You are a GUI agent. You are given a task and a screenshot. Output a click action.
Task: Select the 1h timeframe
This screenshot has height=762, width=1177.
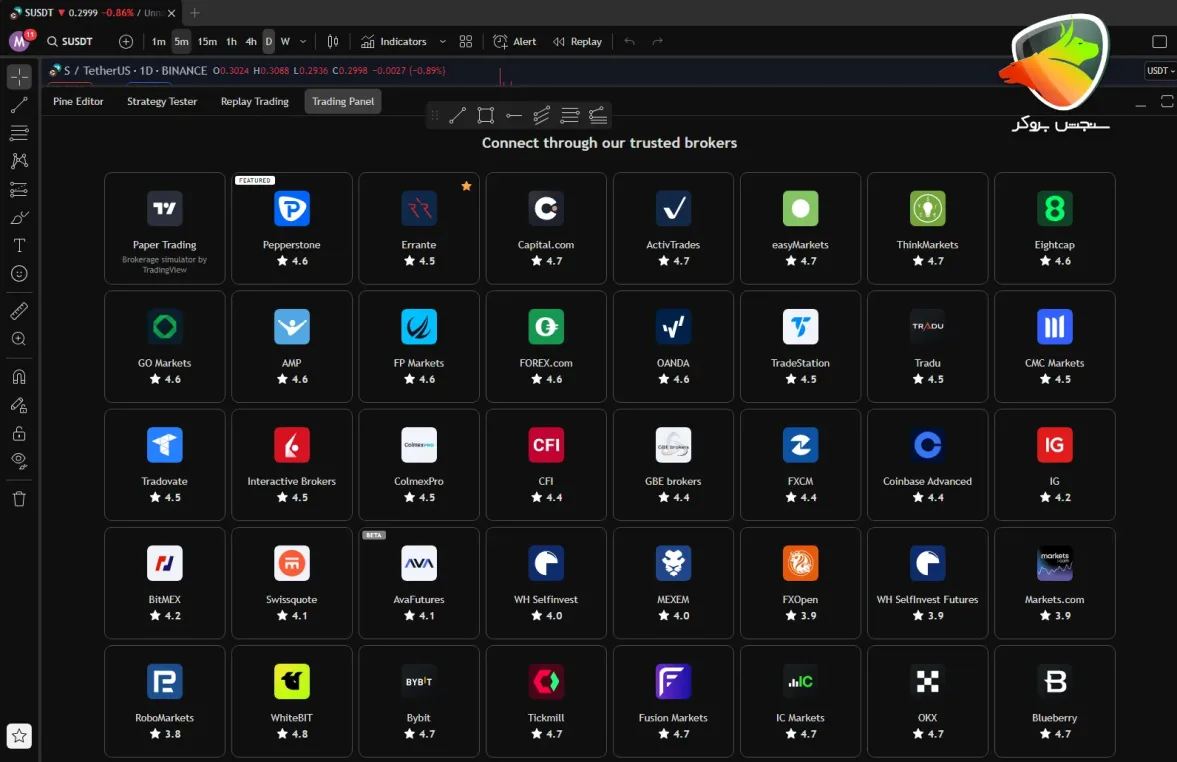click(231, 41)
